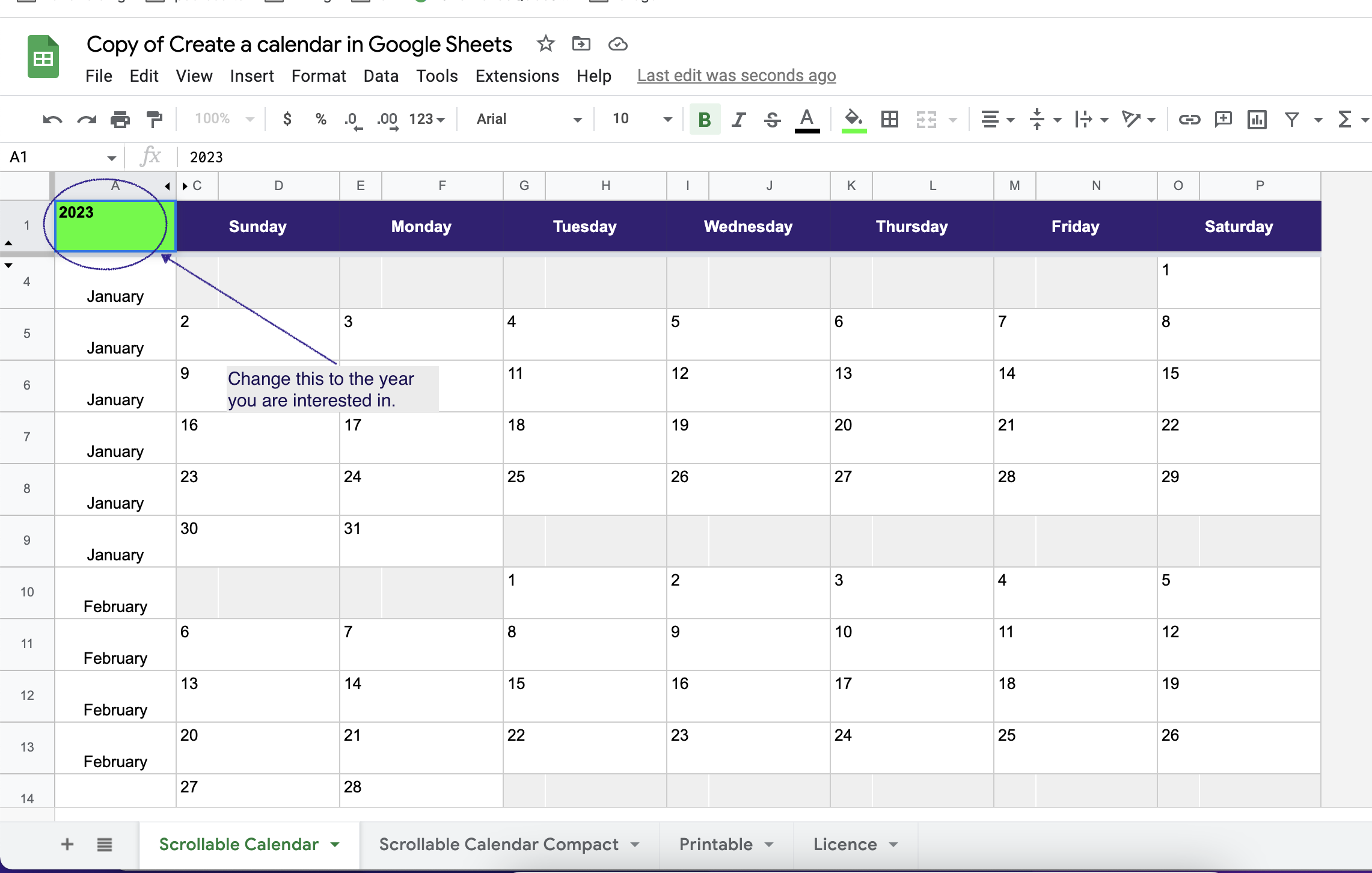
Task: Open 'Last edit was seconds ago' history
Action: tap(737, 76)
